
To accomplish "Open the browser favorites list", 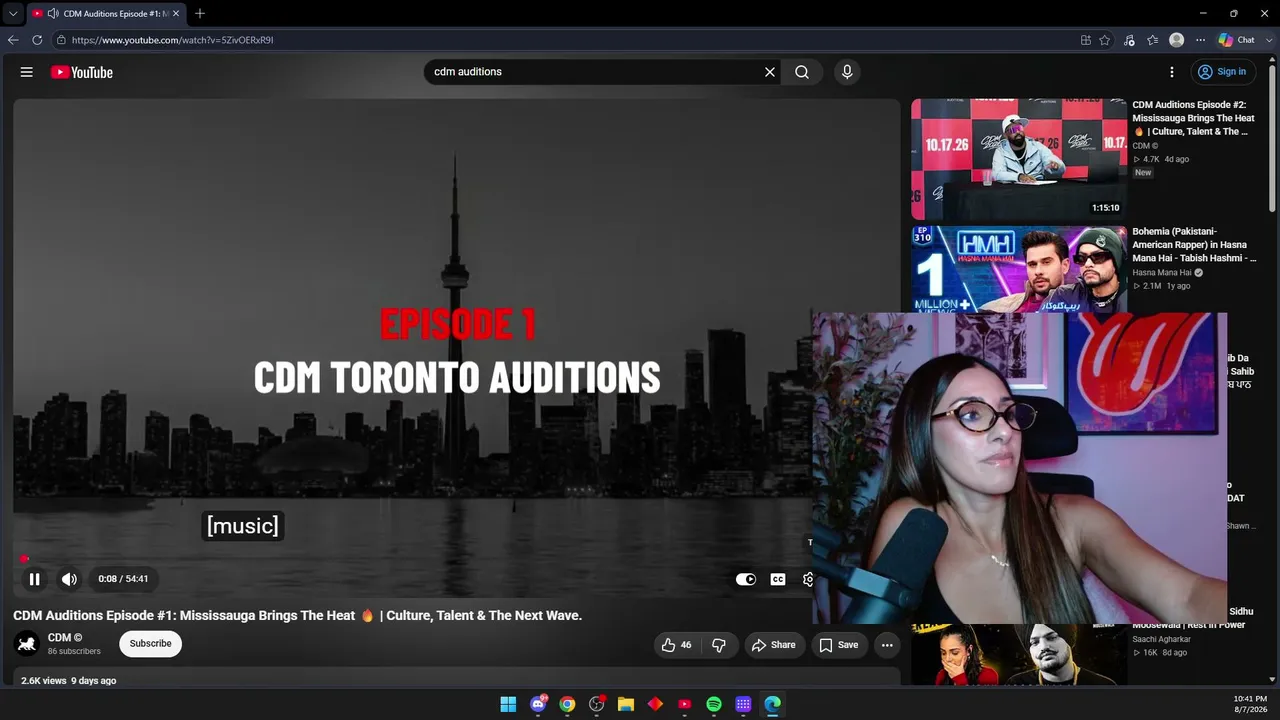I will tap(1153, 40).
